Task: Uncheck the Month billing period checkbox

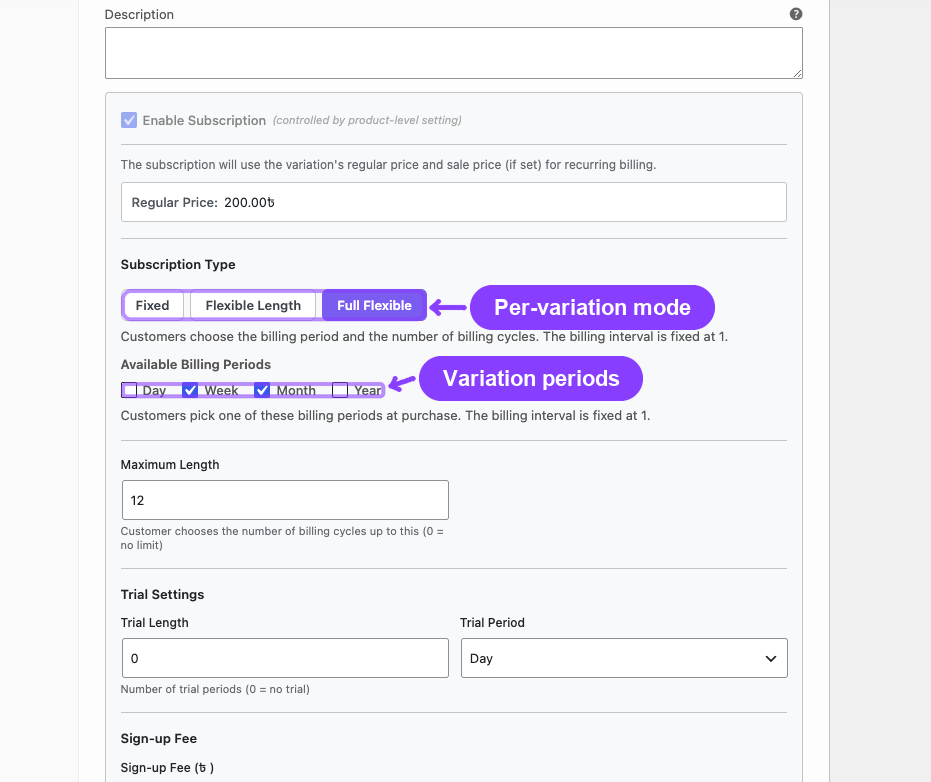Action: [x=262, y=390]
